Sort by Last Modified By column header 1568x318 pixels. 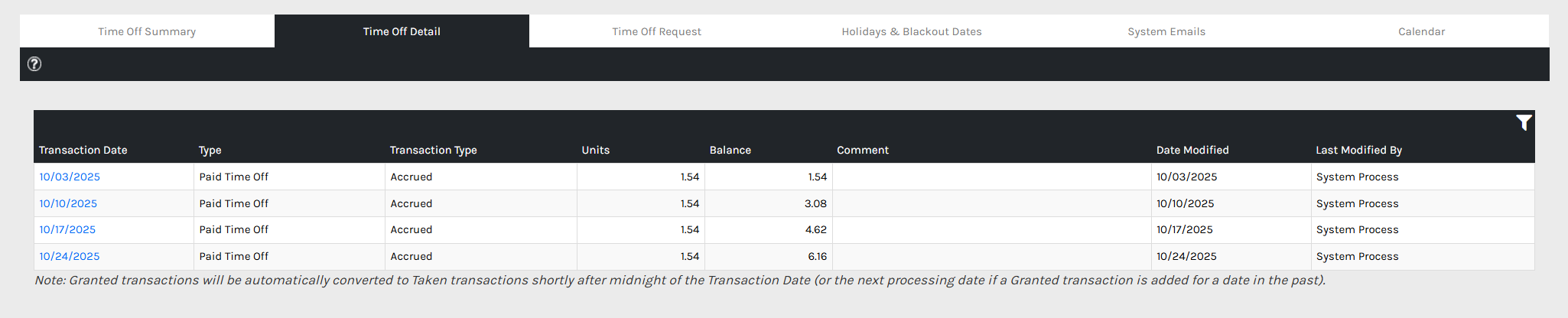(x=1359, y=150)
